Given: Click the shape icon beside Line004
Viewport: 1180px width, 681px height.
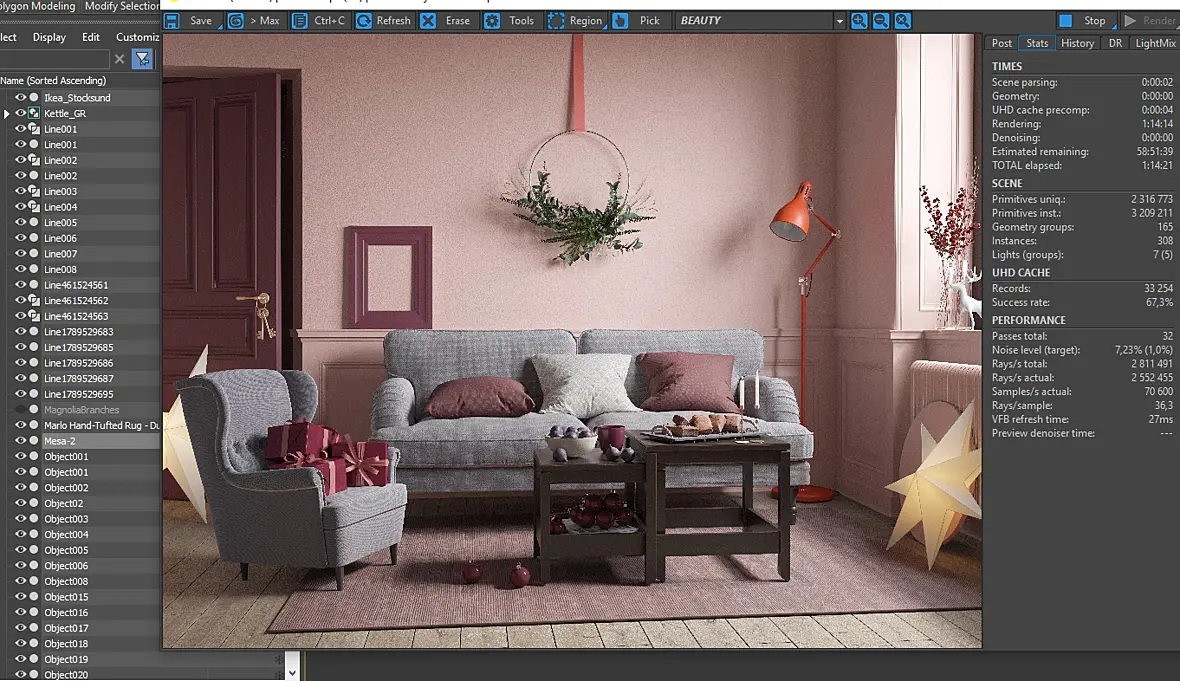Looking at the screenshot, I should pyautogui.click(x=34, y=207).
